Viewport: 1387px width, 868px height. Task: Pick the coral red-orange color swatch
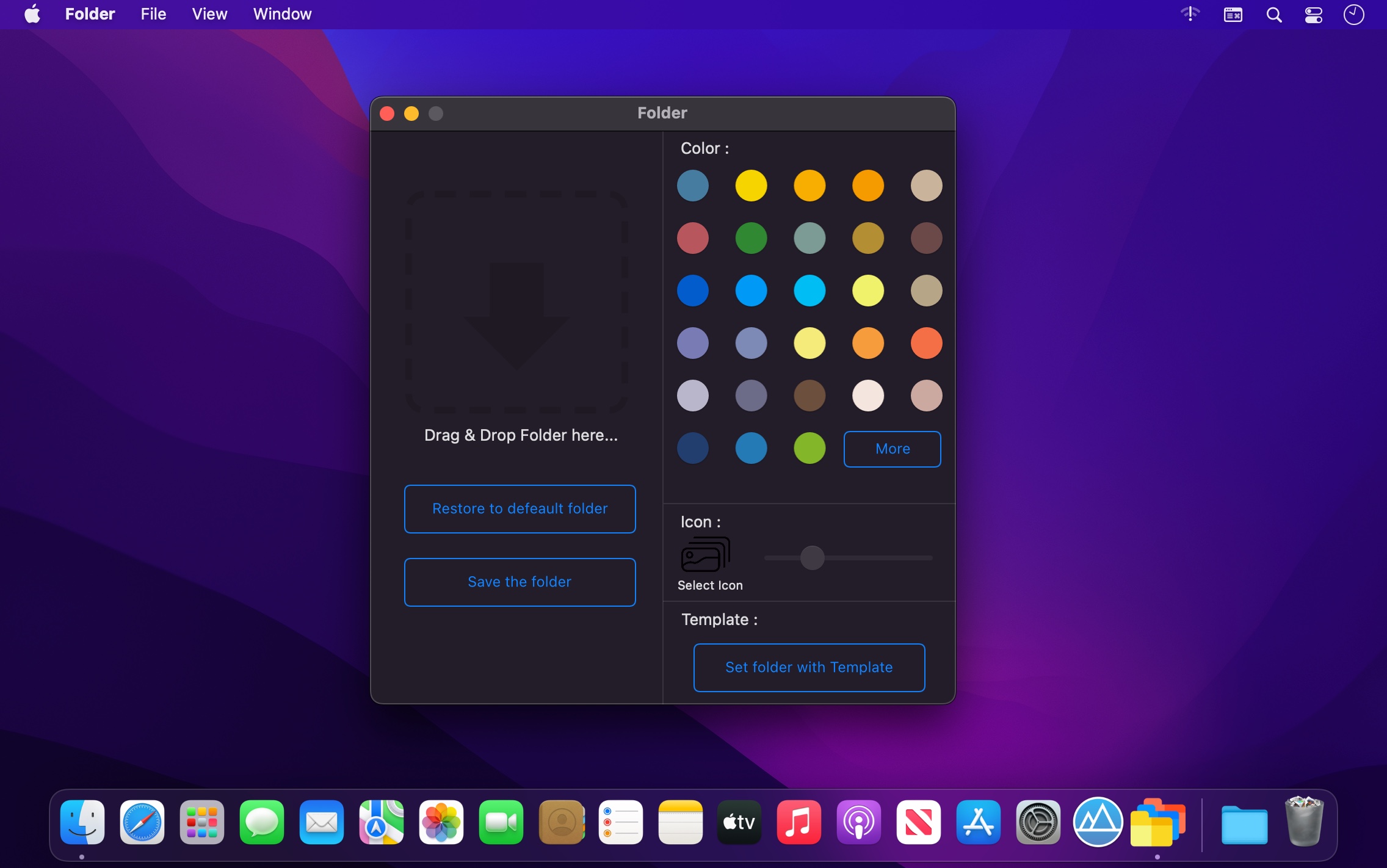pyautogui.click(x=927, y=343)
